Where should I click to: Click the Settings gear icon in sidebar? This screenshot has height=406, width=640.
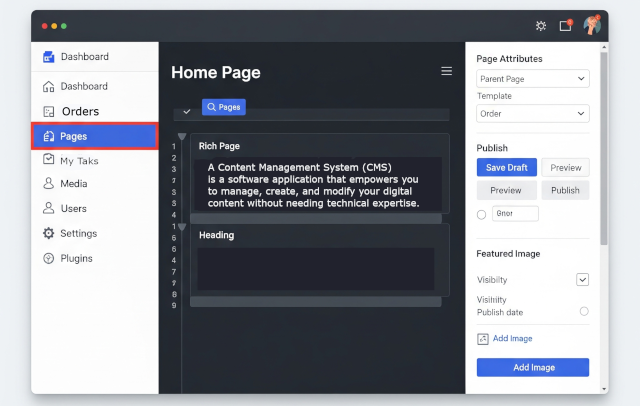48,233
